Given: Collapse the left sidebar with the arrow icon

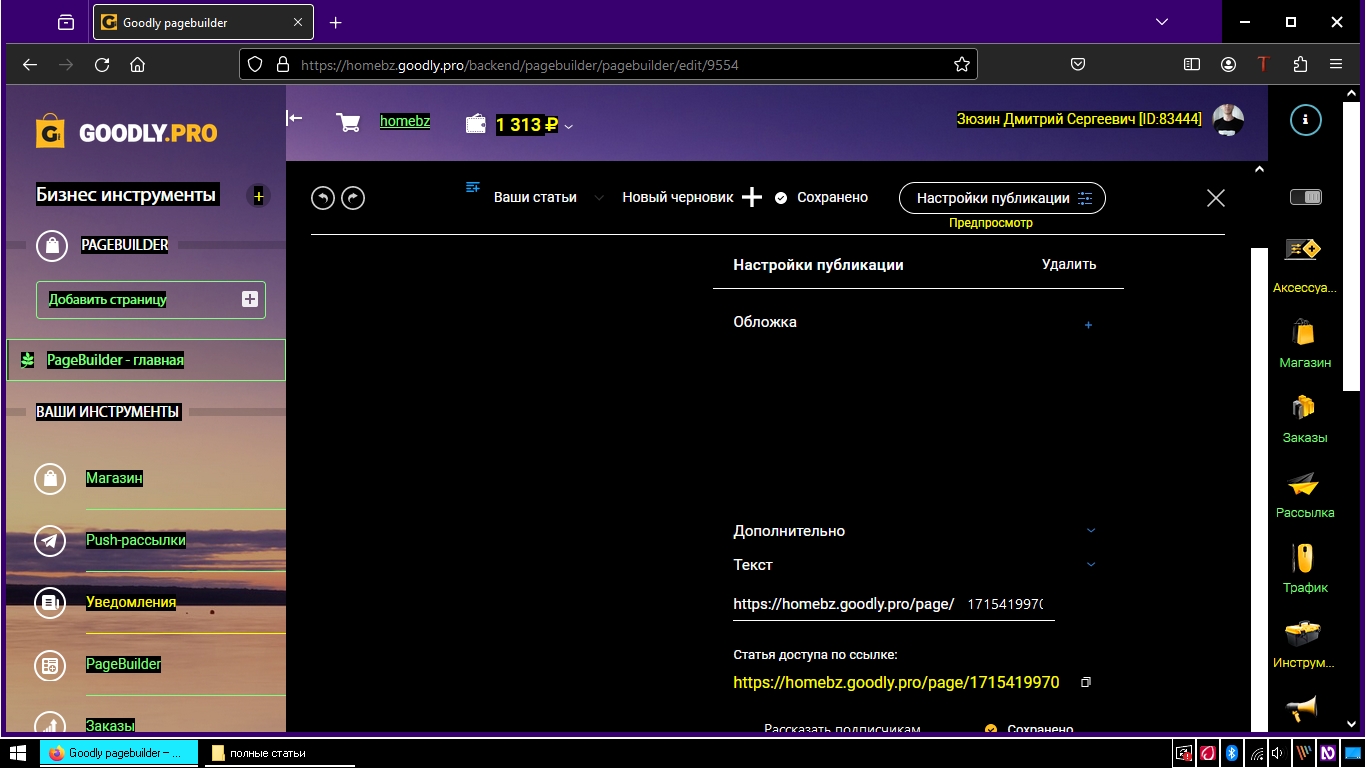Looking at the screenshot, I should tap(294, 118).
